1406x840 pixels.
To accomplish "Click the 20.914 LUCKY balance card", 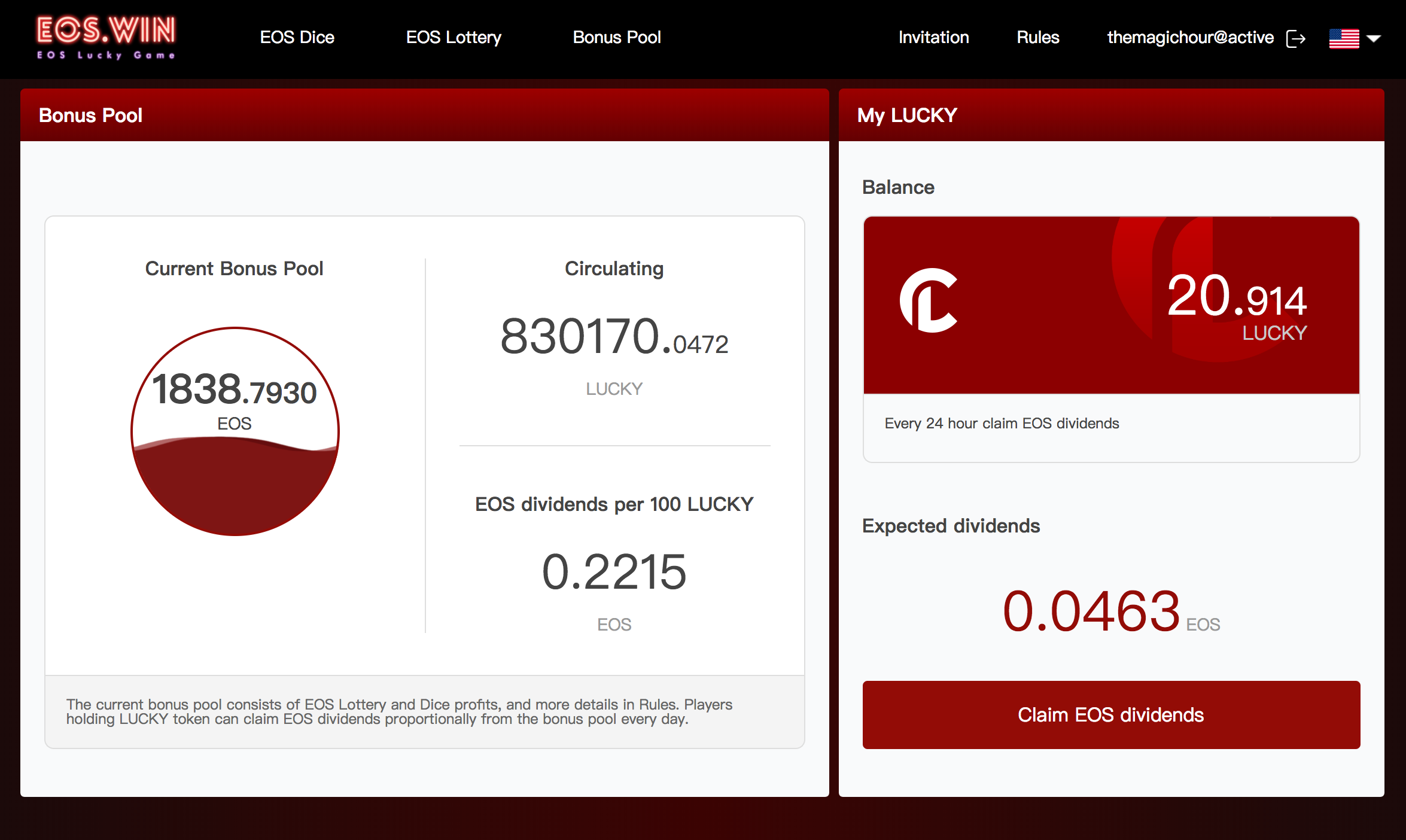I will 1112,305.
